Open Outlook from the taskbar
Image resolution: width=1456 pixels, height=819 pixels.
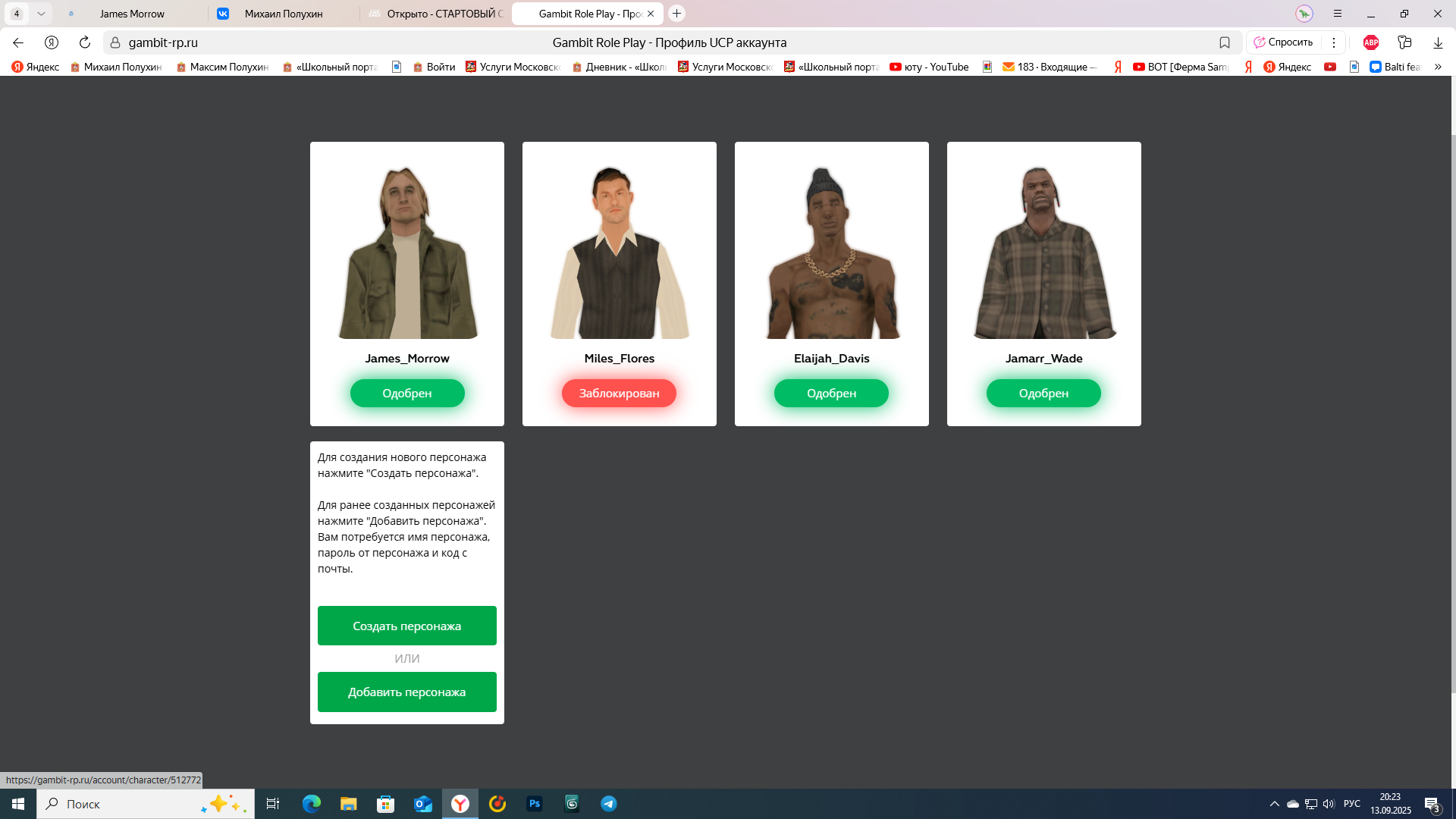pyautogui.click(x=423, y=804)
